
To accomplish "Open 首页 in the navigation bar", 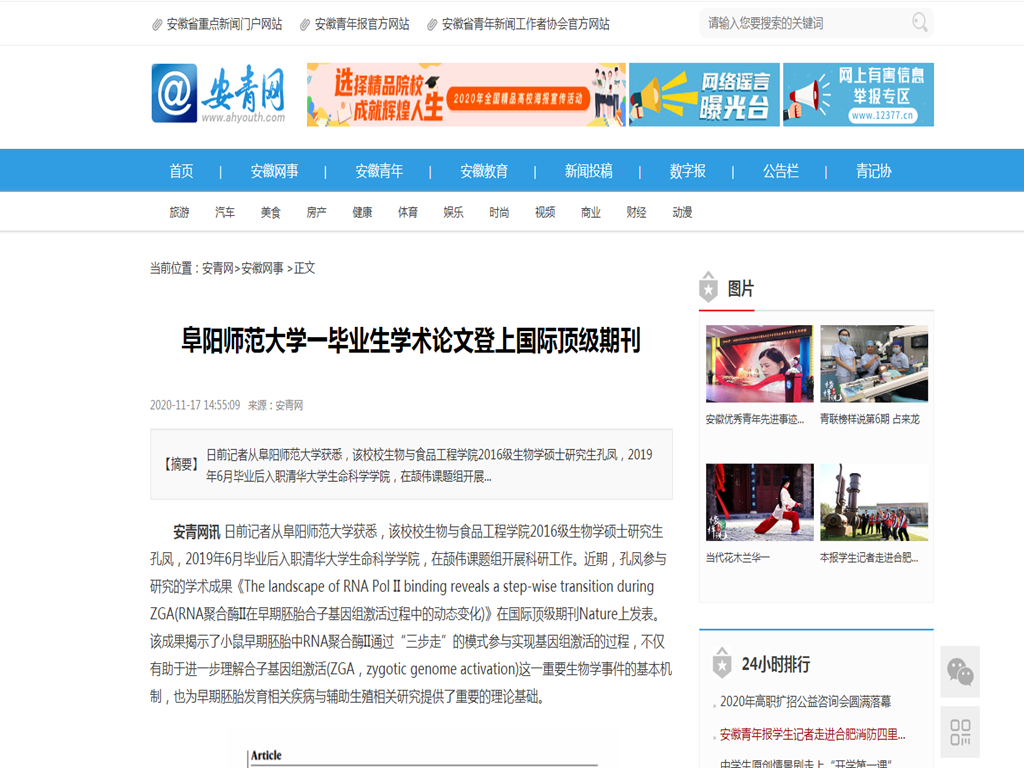I will click(x=181, y=171).
